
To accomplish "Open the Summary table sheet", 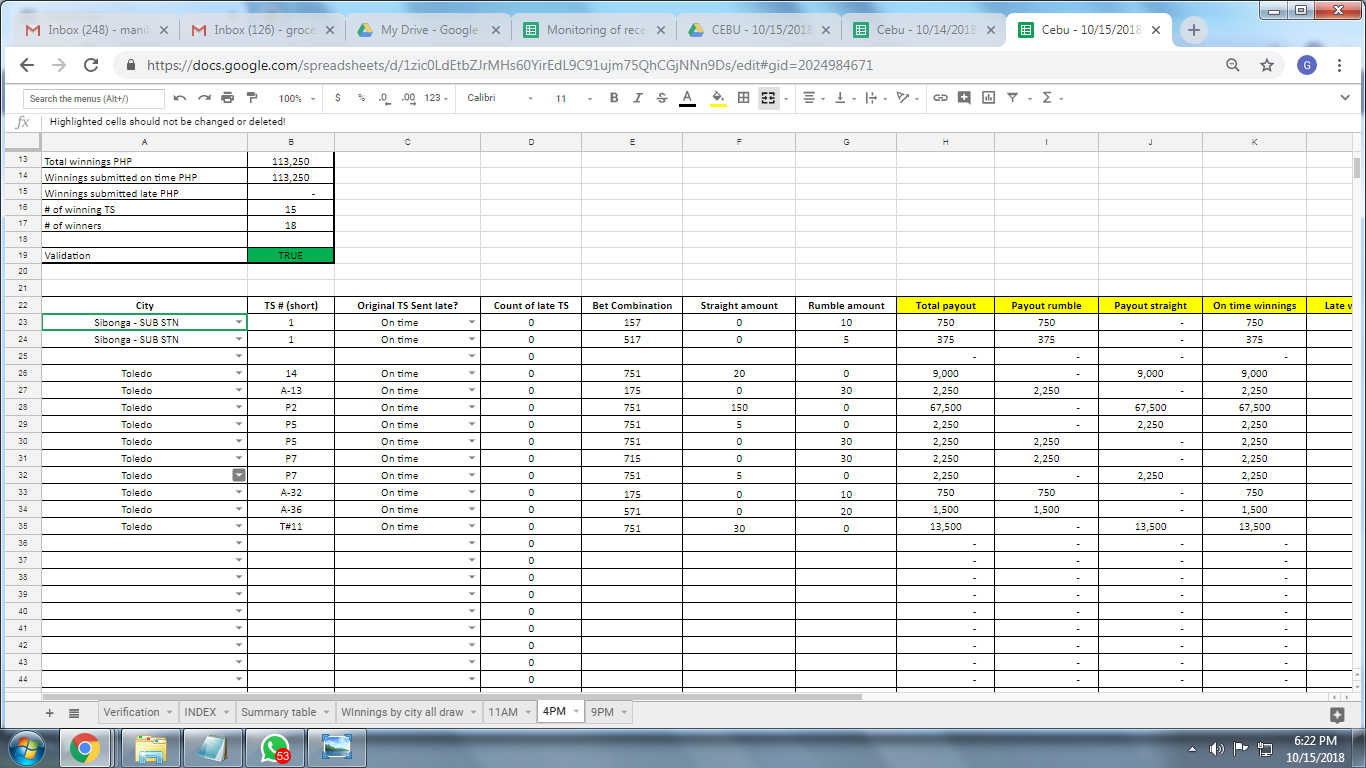I will [276, 711].
